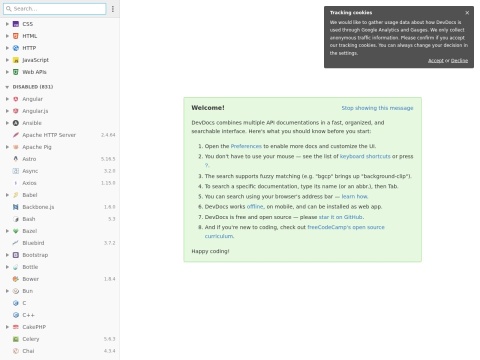Viewport: 480px width, 360px height.
Task: Click the learn how link
Action: coord(354,197)
